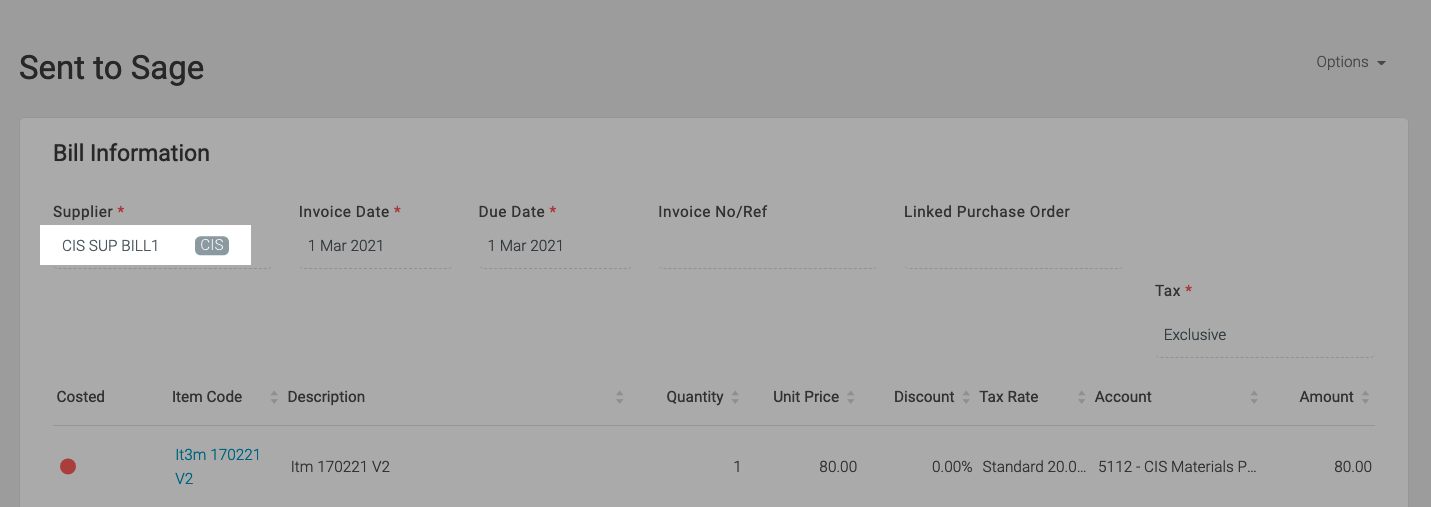Select the Standard 20.0 tax rate cell
The image size is (1431, 507).
click(x=1034, y=467)
